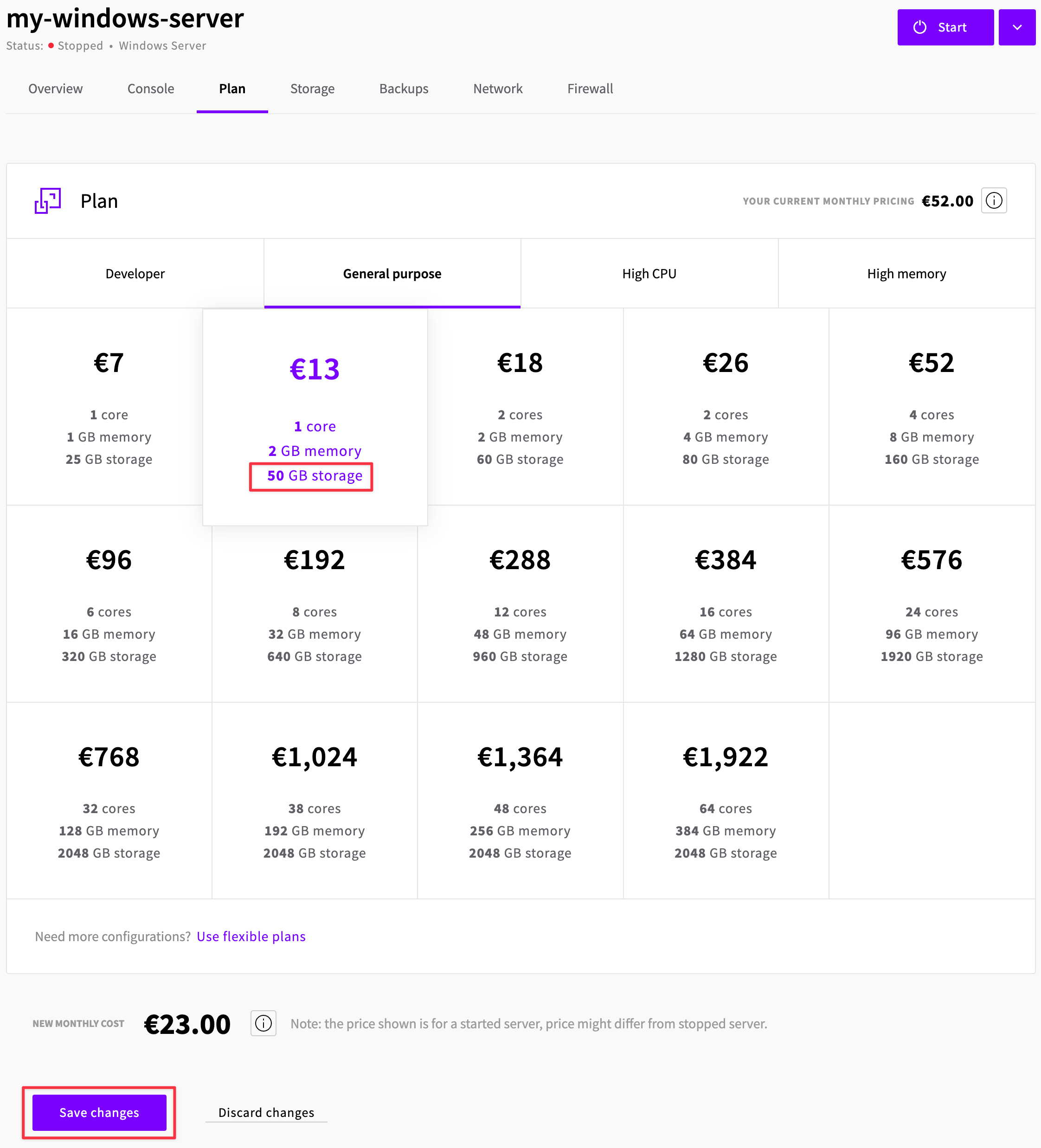This screenshot has height=1148, width=1041.
Task: Choose the €52 plan with 4 cores
Action: [x=932, y=407]
